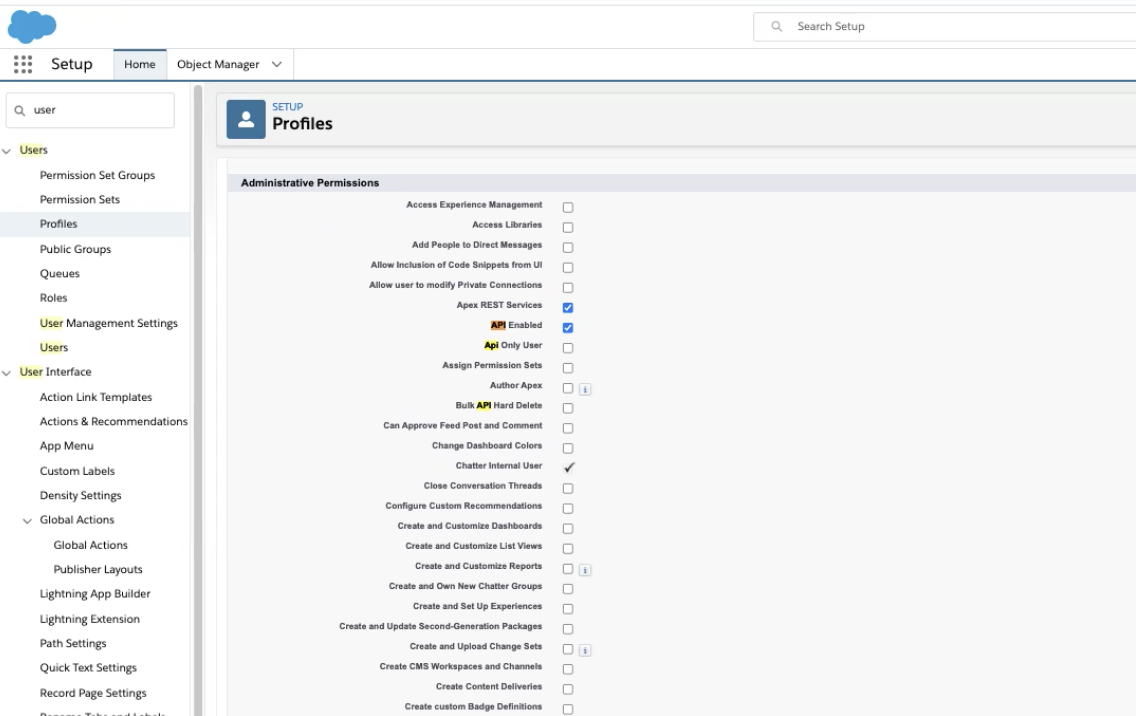
Task: Enable the Api Only User checkbox
Action: [568, 348]
